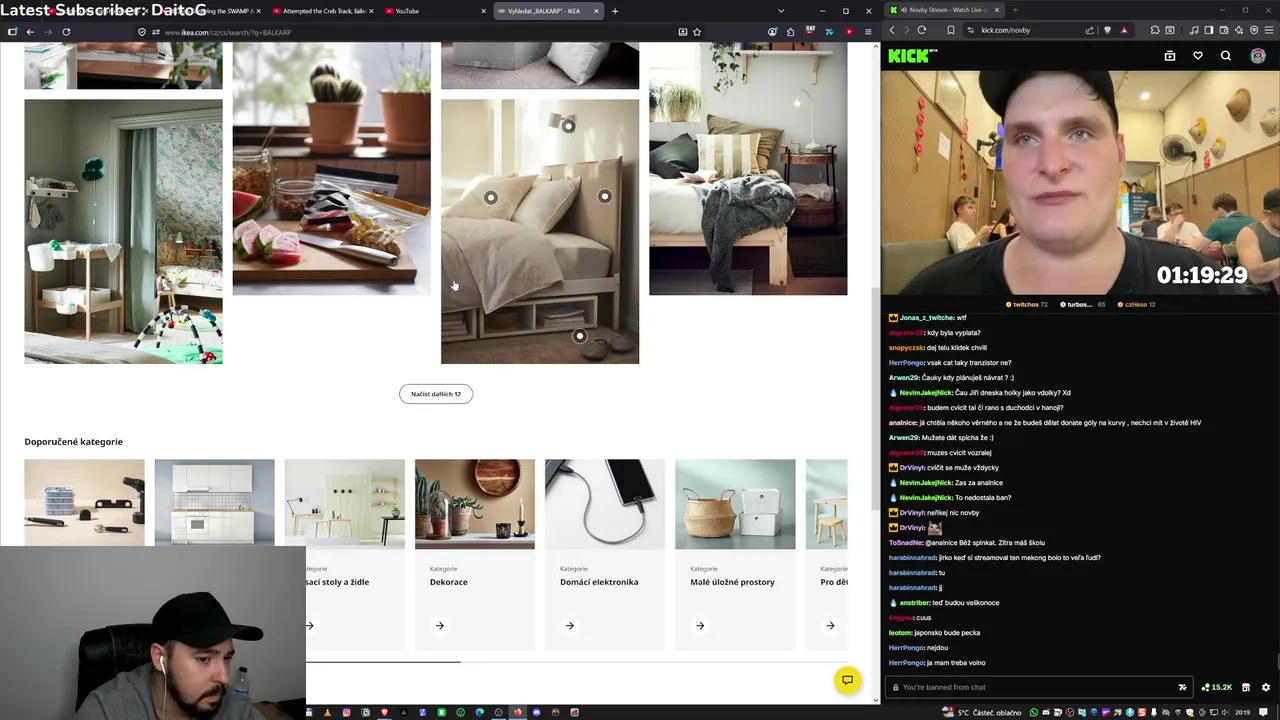This screenshot has height=720, width=1280.
Task: Click the taskbar clock showing 20:19
Action: (x=1243, y=713)
